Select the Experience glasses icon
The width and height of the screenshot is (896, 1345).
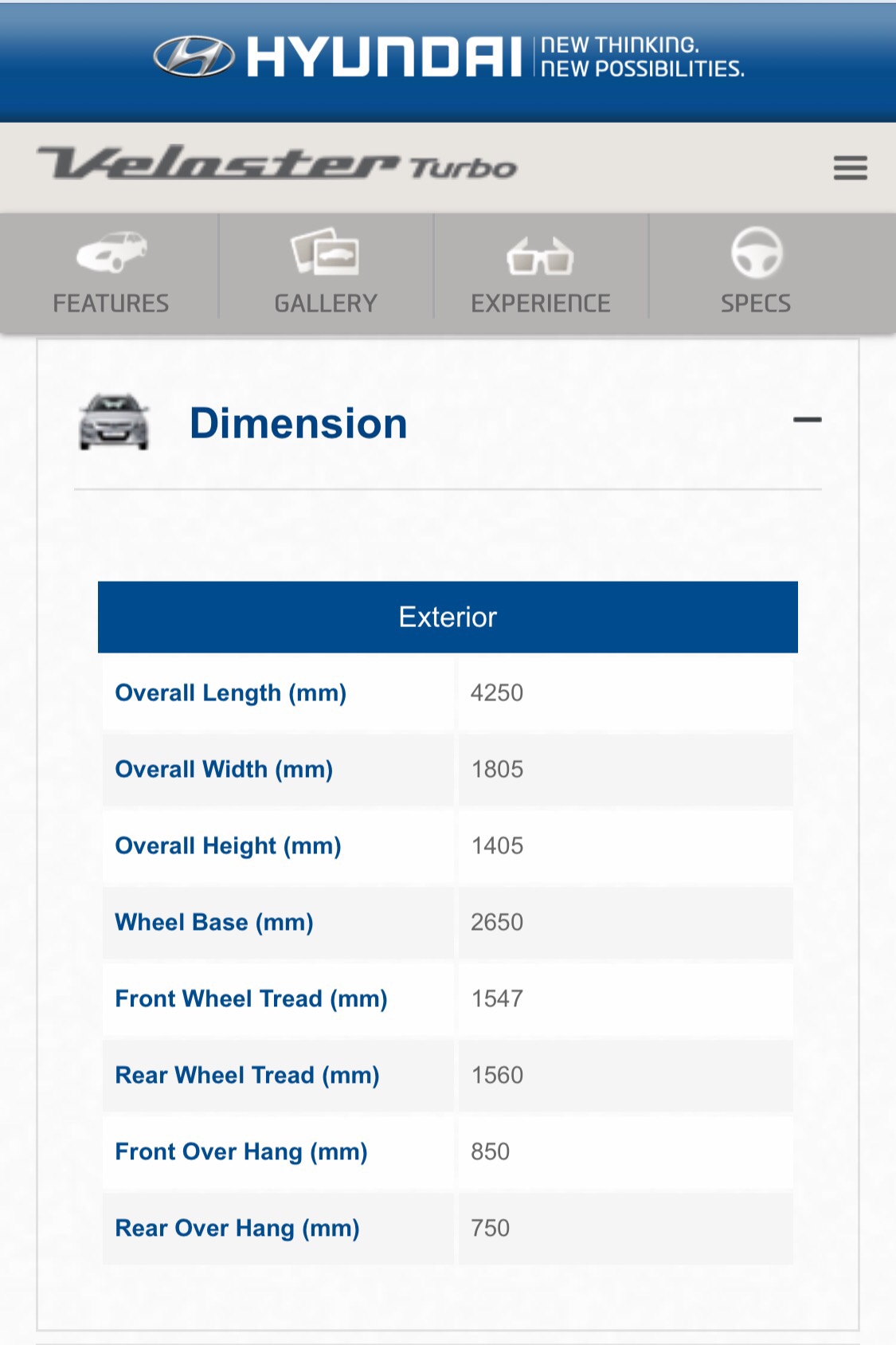(540, 255)
